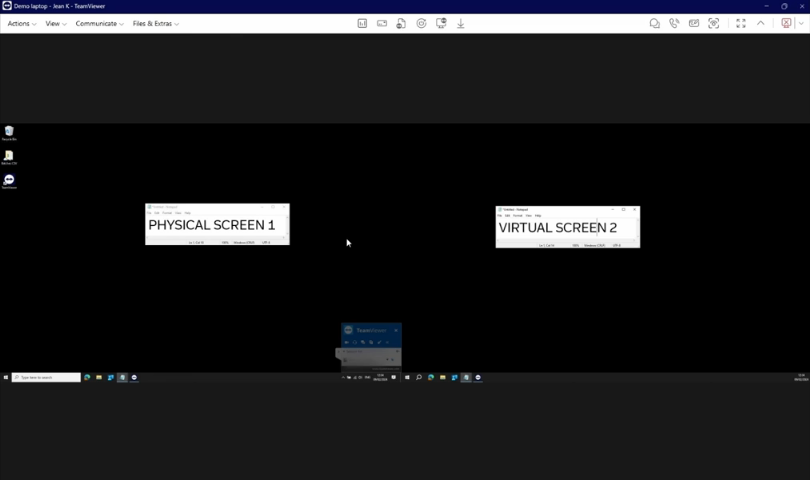Click the Notepad icon on physical screen taskbar
This screenshot has width=810, height=480.
pyautogui.click(x=122, y=377)
